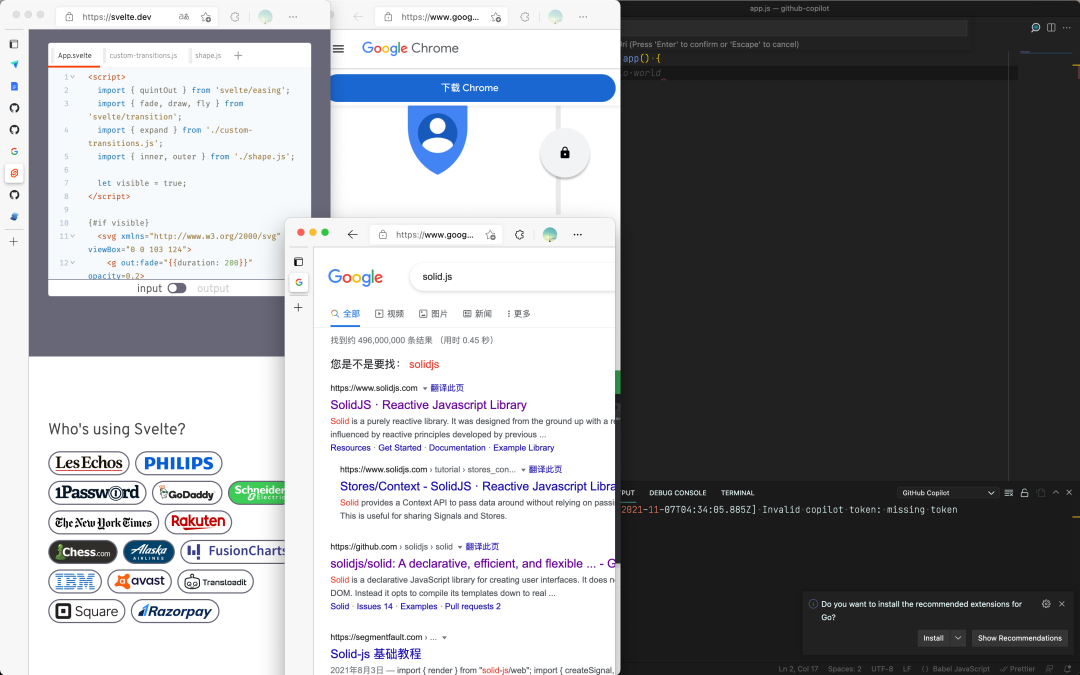Viewport: 1080px width, 675px height.
Task: Open three-dot menu in Google search window toolbar
Action: coord(578,235)
